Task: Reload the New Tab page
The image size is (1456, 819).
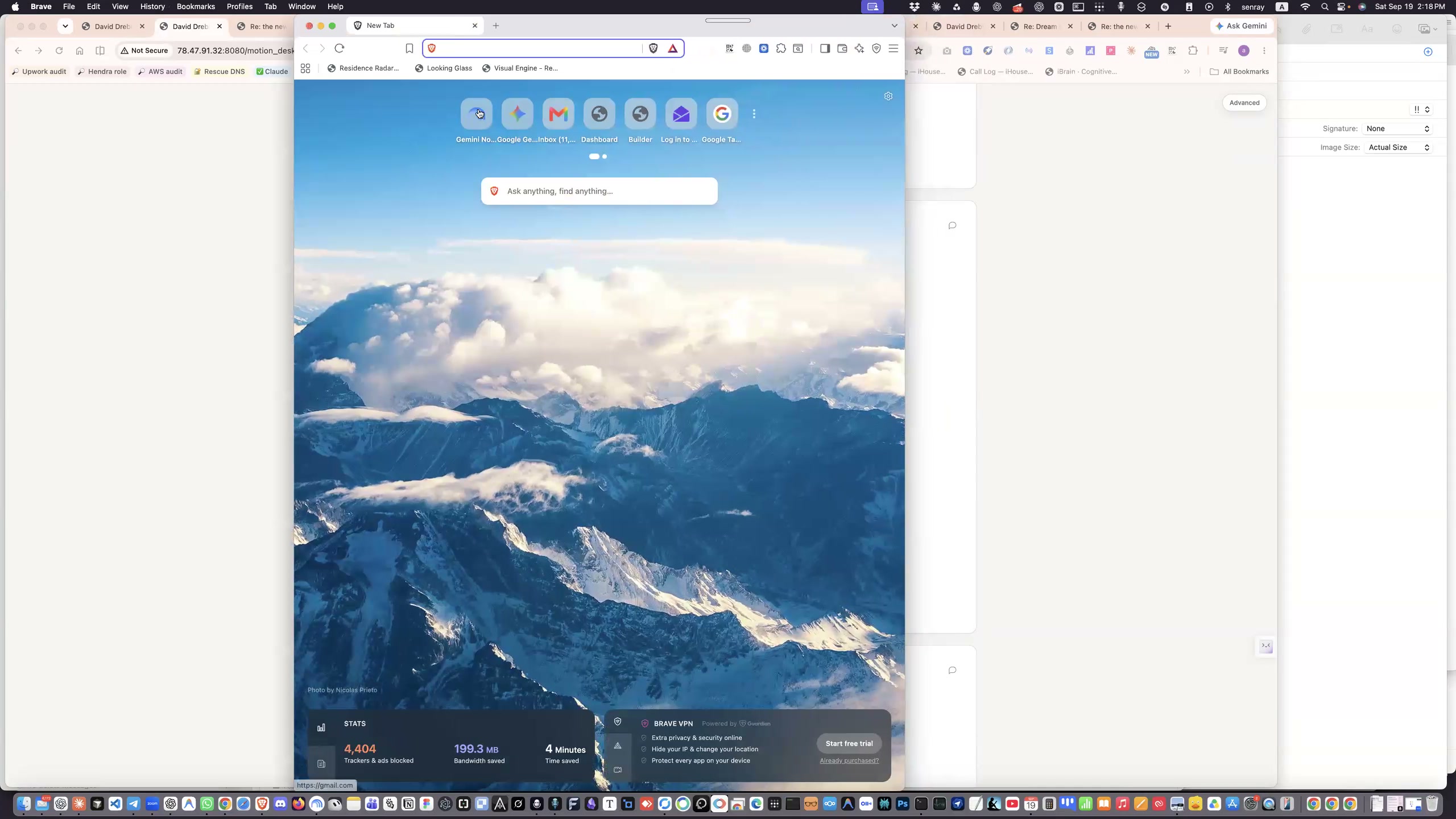Action: [x=340, y=48]
